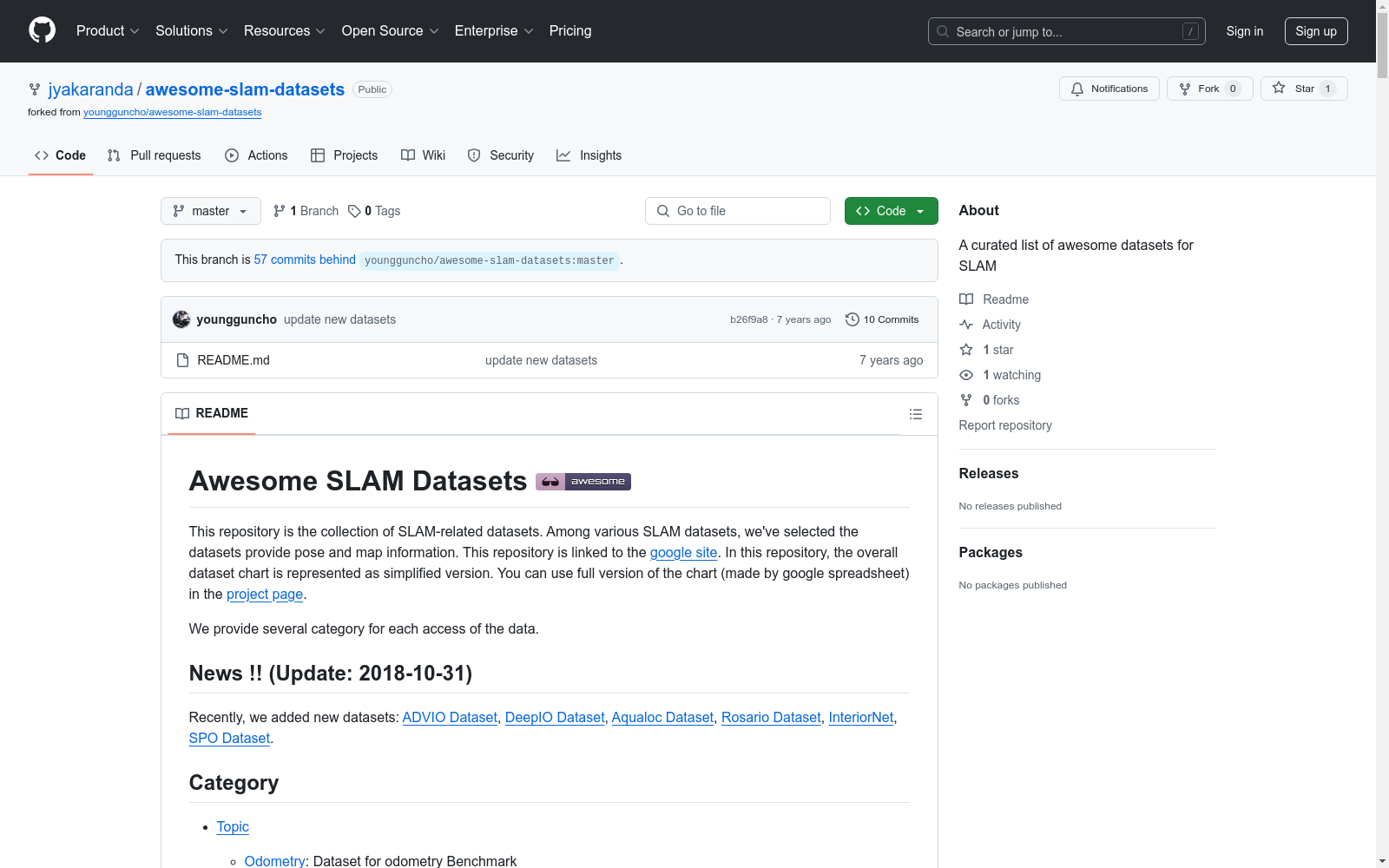This screenshot has height=868, width=1389.
Task: Click the younggoncho/awesome-slam-datasets:master branch label
Action: [x=490, y=260]
